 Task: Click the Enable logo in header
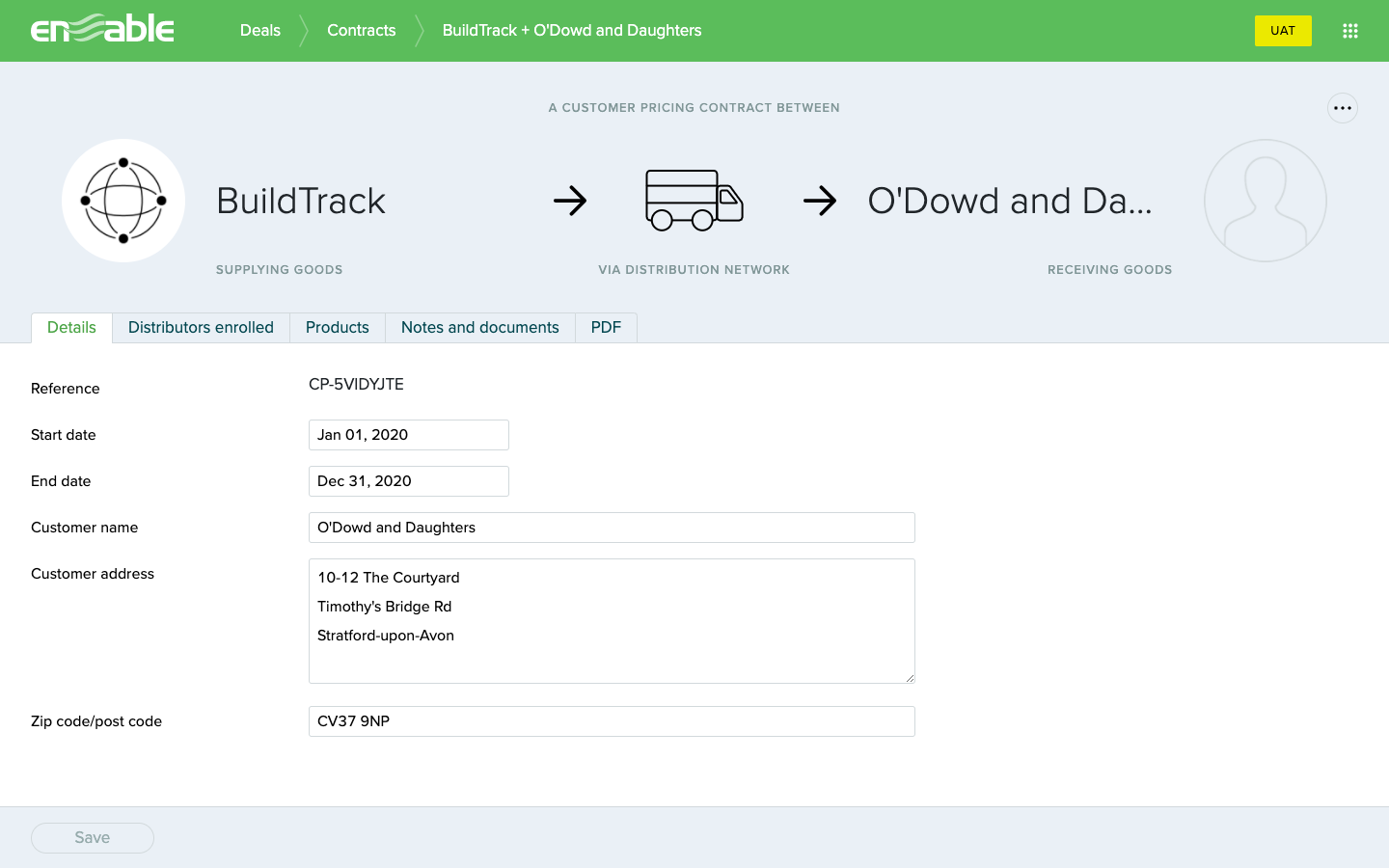(102, 30)
